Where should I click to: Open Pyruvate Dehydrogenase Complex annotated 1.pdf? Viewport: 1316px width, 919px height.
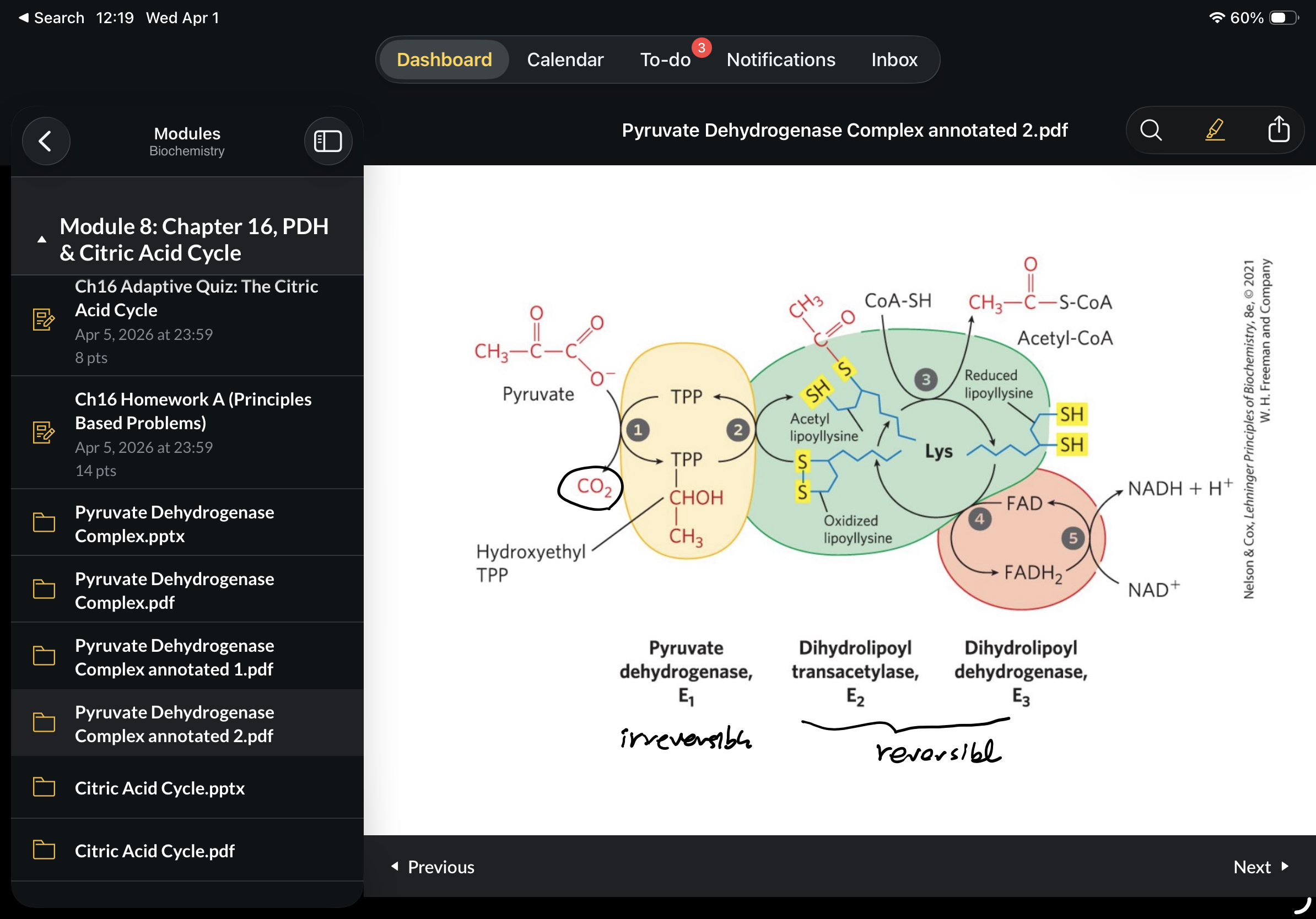174,657
